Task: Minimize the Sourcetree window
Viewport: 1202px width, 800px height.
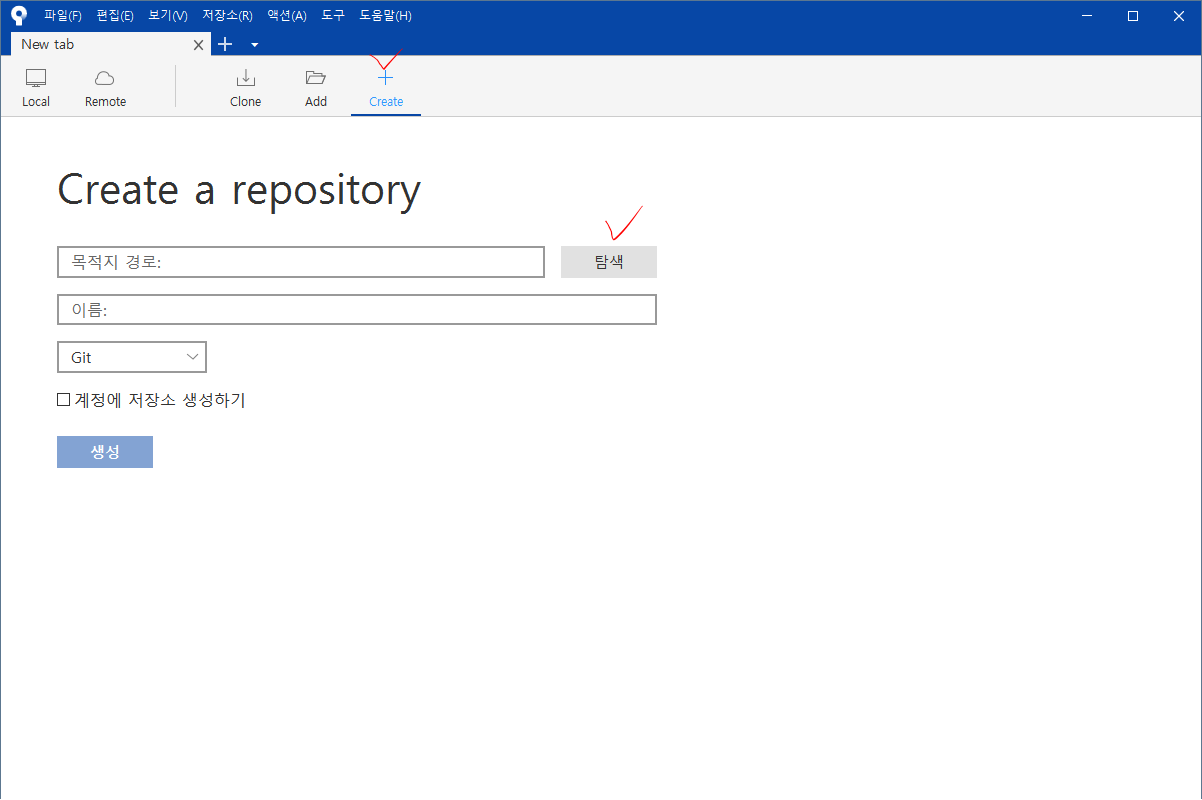Action: pyautogui.click(x=1087, y=15)
